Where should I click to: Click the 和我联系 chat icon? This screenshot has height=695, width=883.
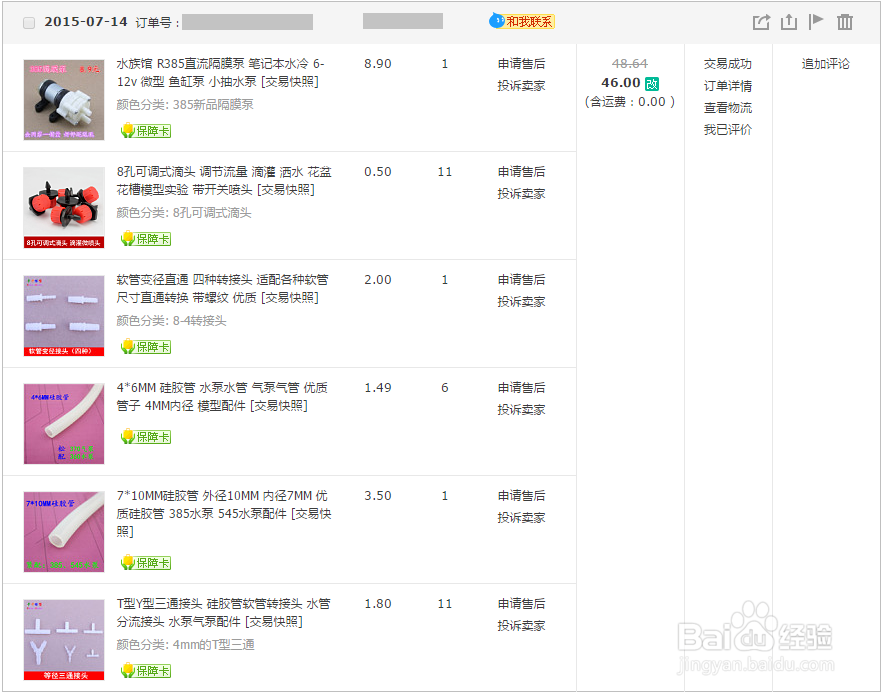coord(522,21)
